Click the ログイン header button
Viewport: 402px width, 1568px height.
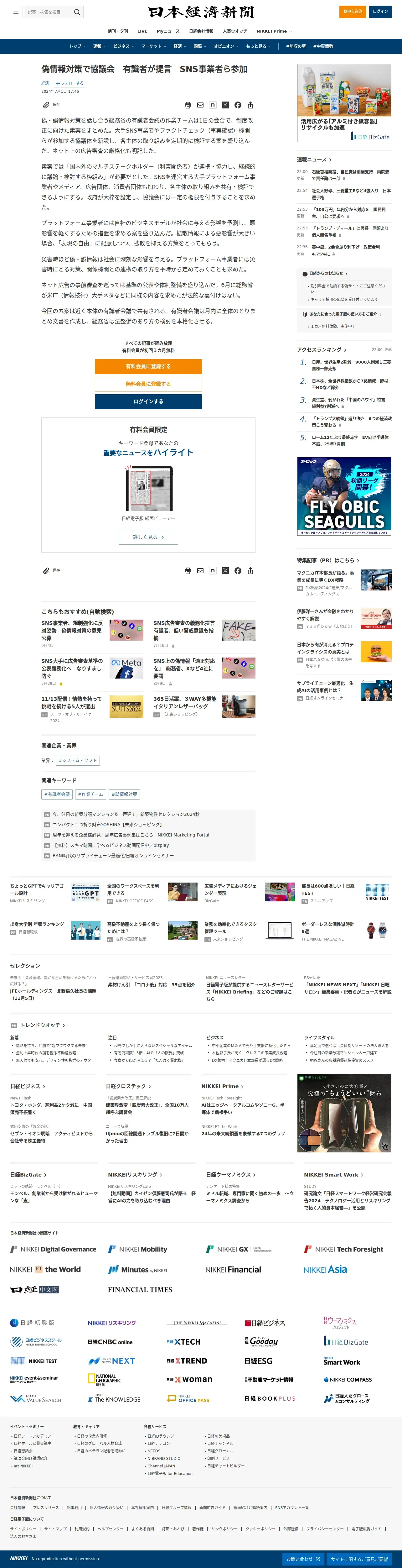click(x=380, y=12)
